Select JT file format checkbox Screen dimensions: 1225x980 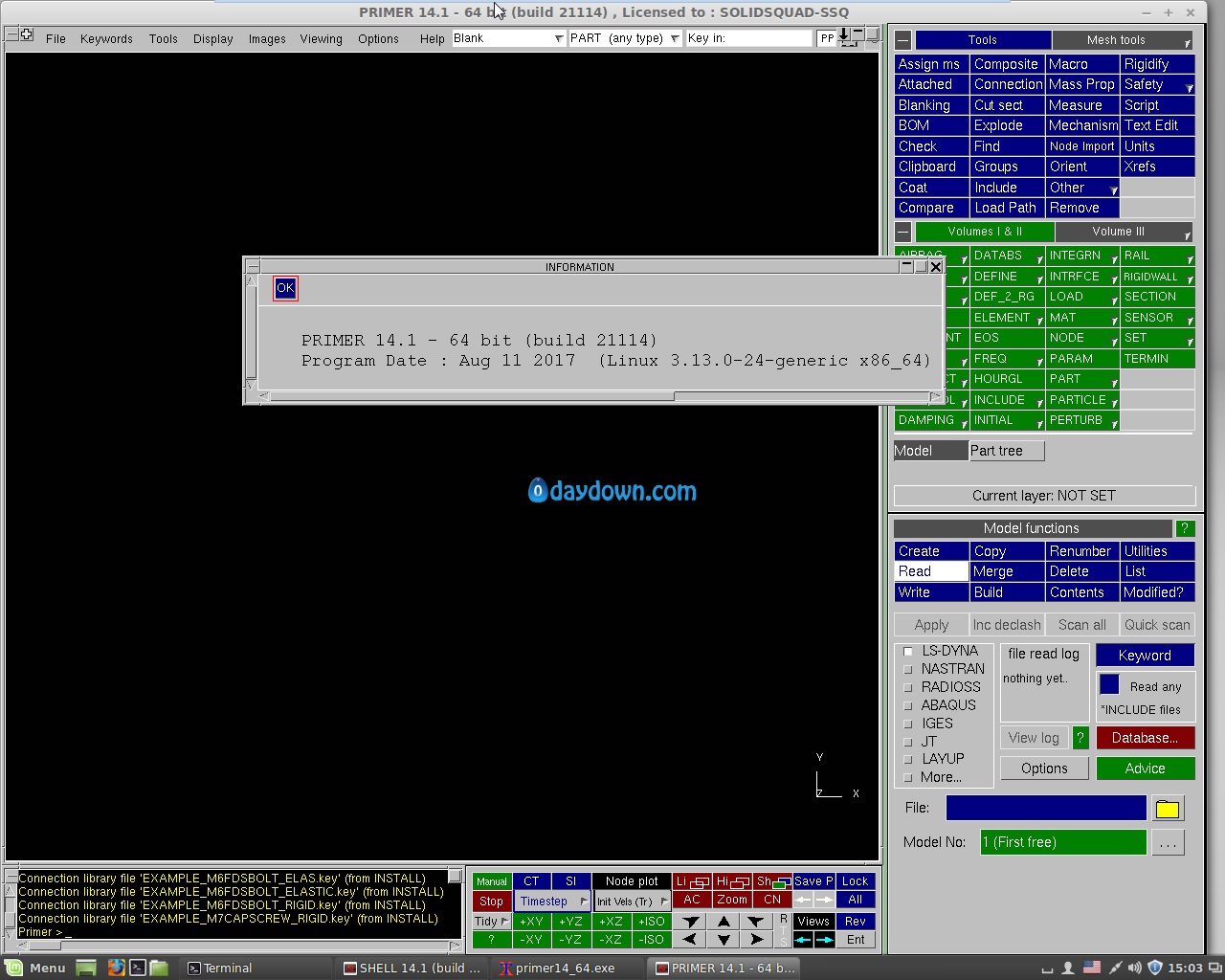click(908, 742)
